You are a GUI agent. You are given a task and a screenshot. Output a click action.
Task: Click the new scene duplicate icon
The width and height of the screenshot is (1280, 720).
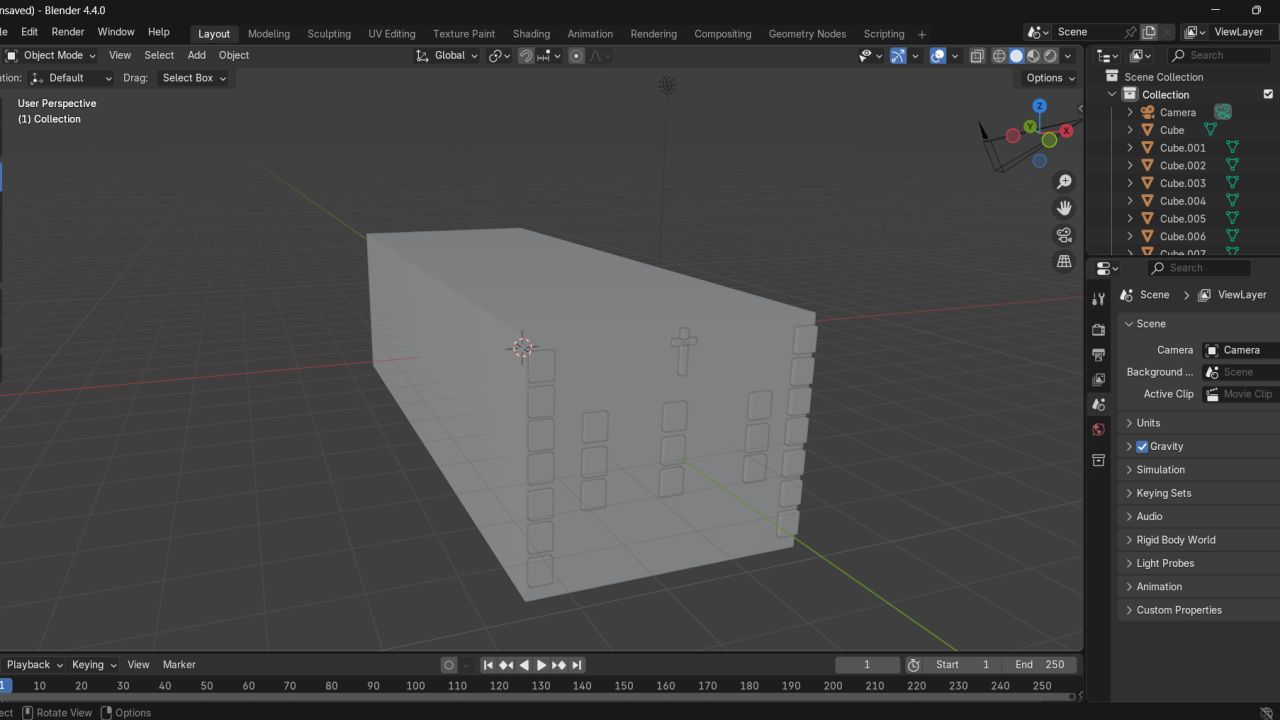1149,32
